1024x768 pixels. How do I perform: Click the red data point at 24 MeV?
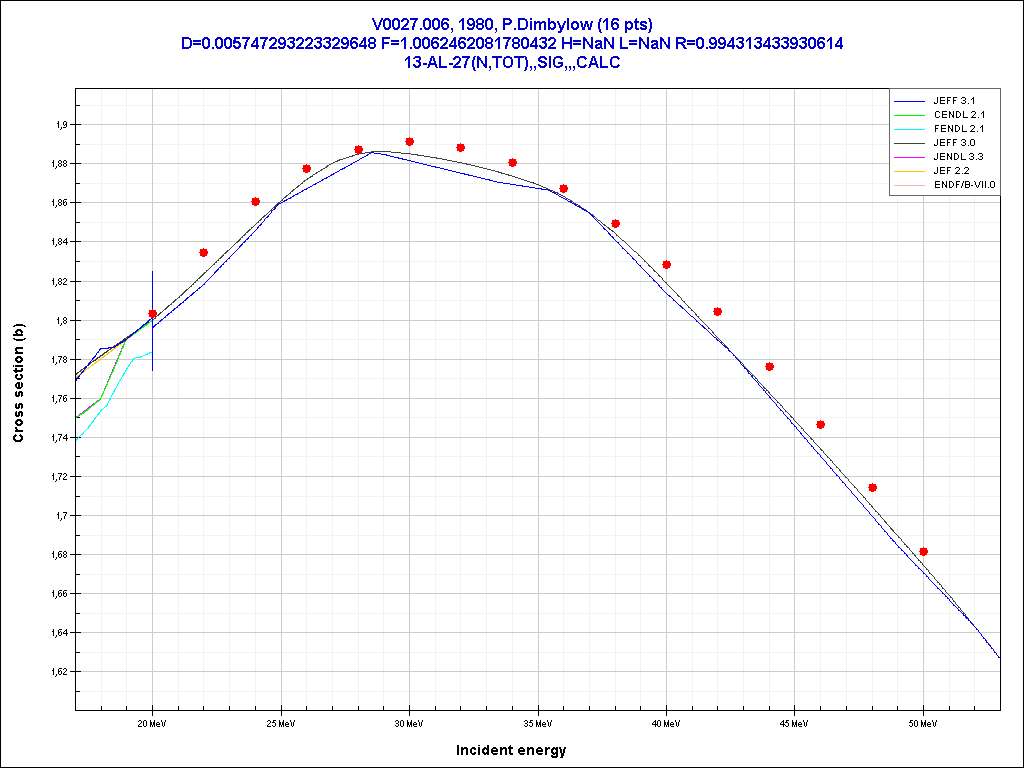point(255,202)
